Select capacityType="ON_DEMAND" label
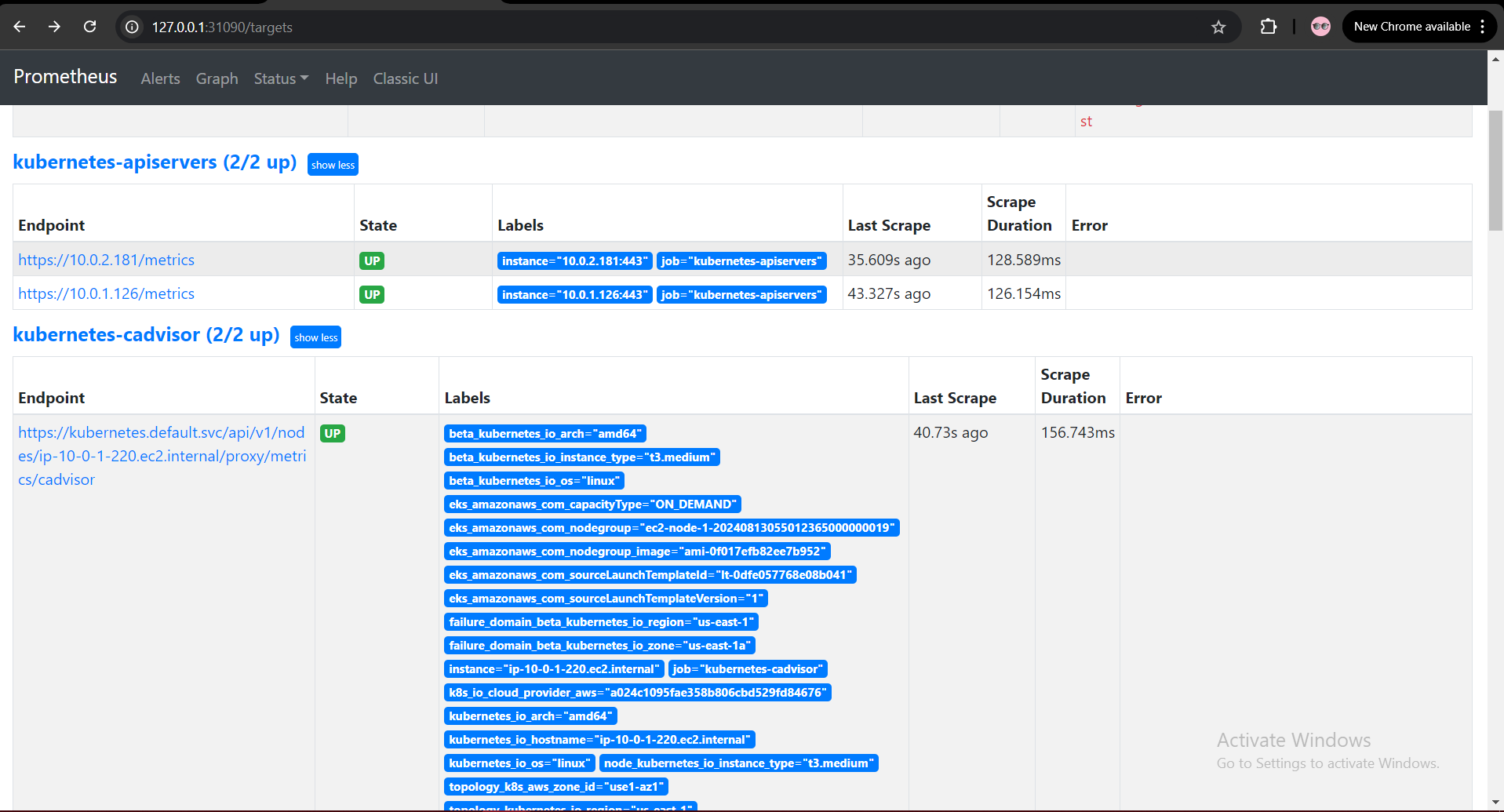Viewport: 1504px width, 812px height. click(x=592, y=504)
